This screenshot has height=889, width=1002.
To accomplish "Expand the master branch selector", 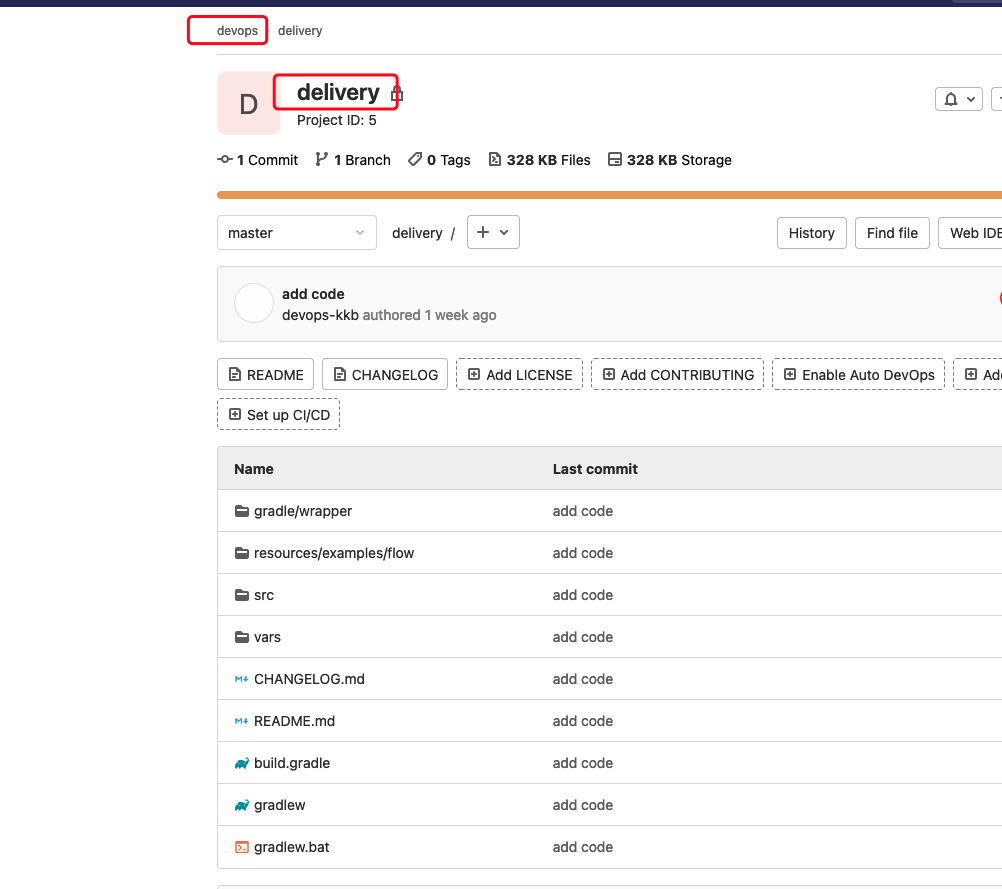I will pos(297,233).
